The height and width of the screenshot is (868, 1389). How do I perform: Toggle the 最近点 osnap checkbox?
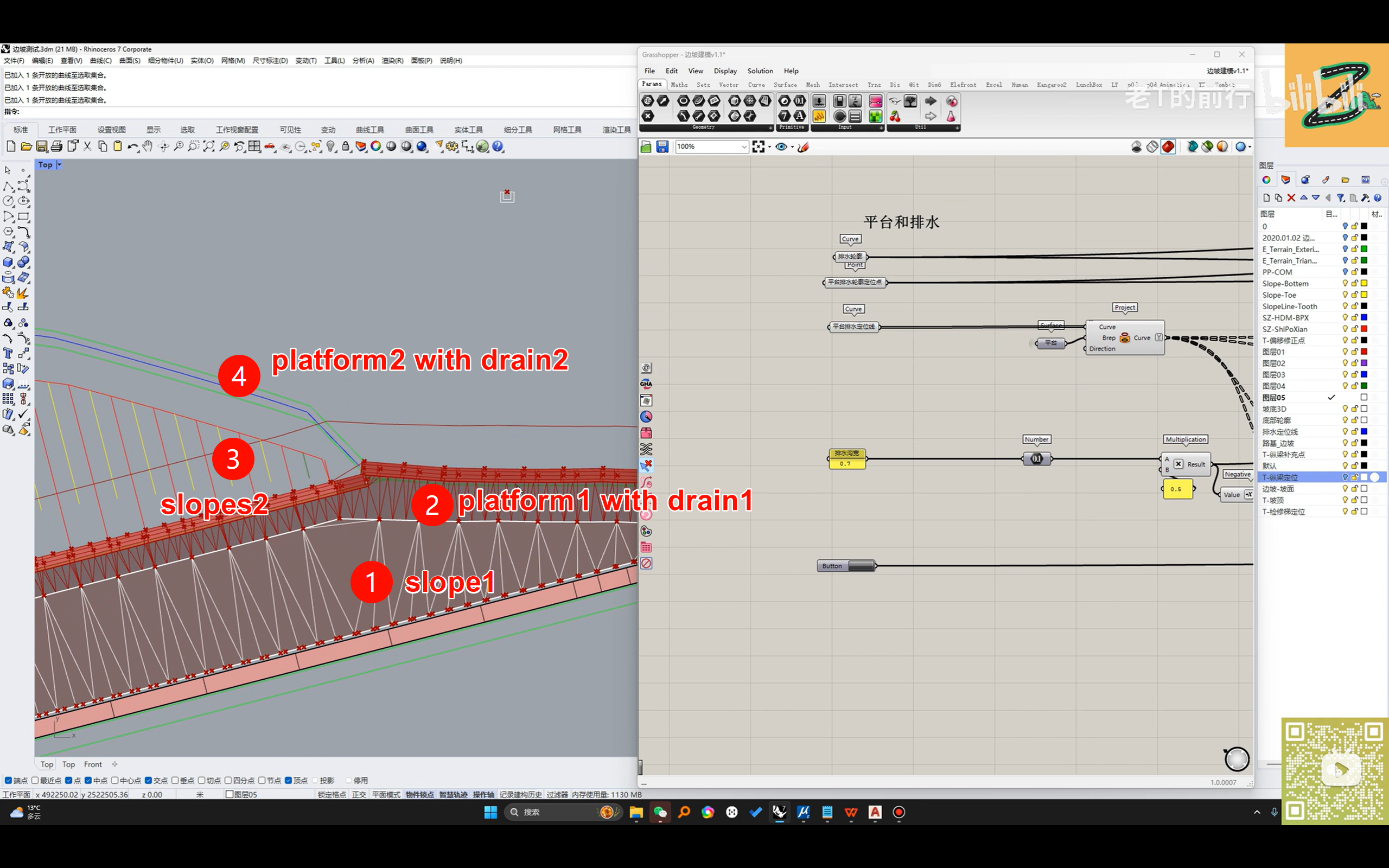coord(36,780)
